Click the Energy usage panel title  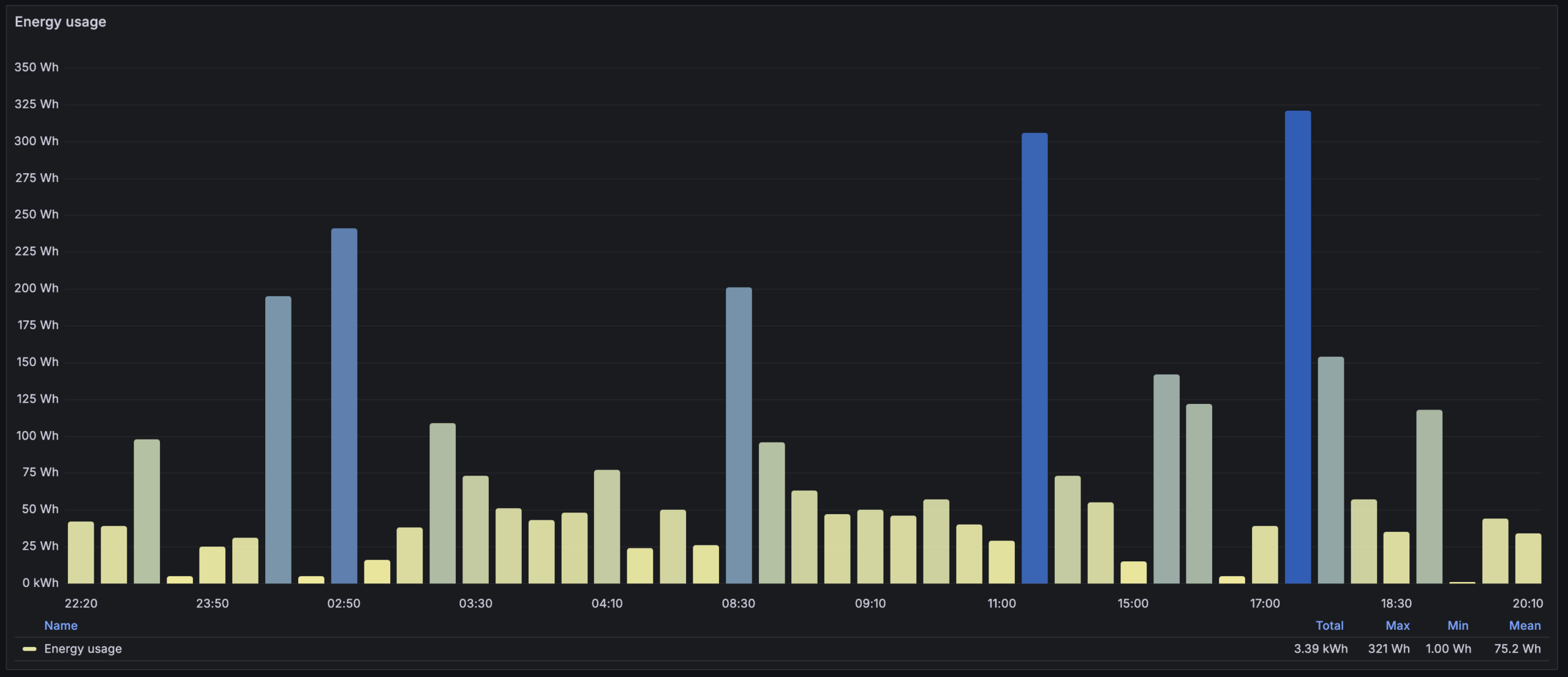(60, 22)
